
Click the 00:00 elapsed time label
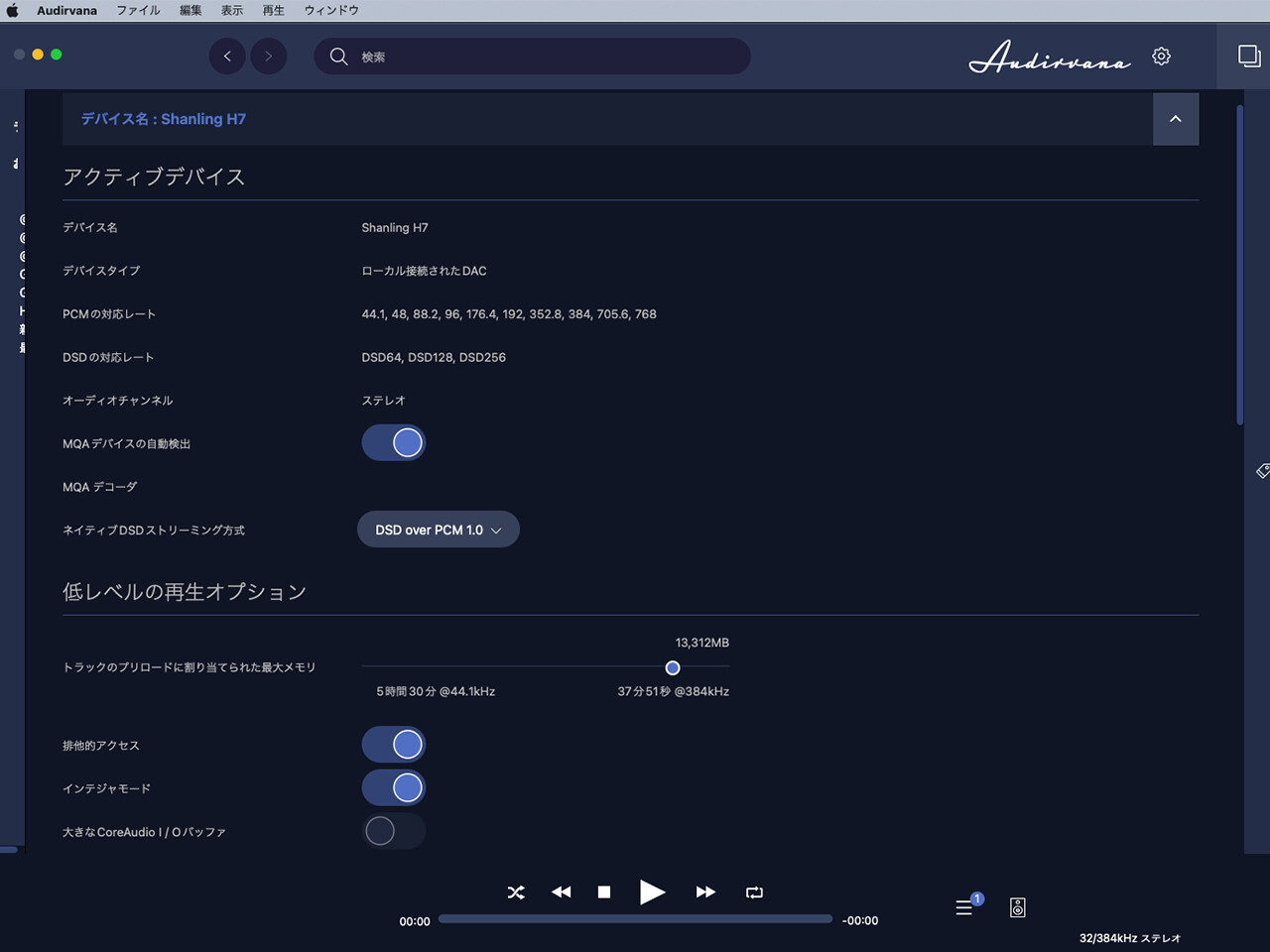click(415, 921)
